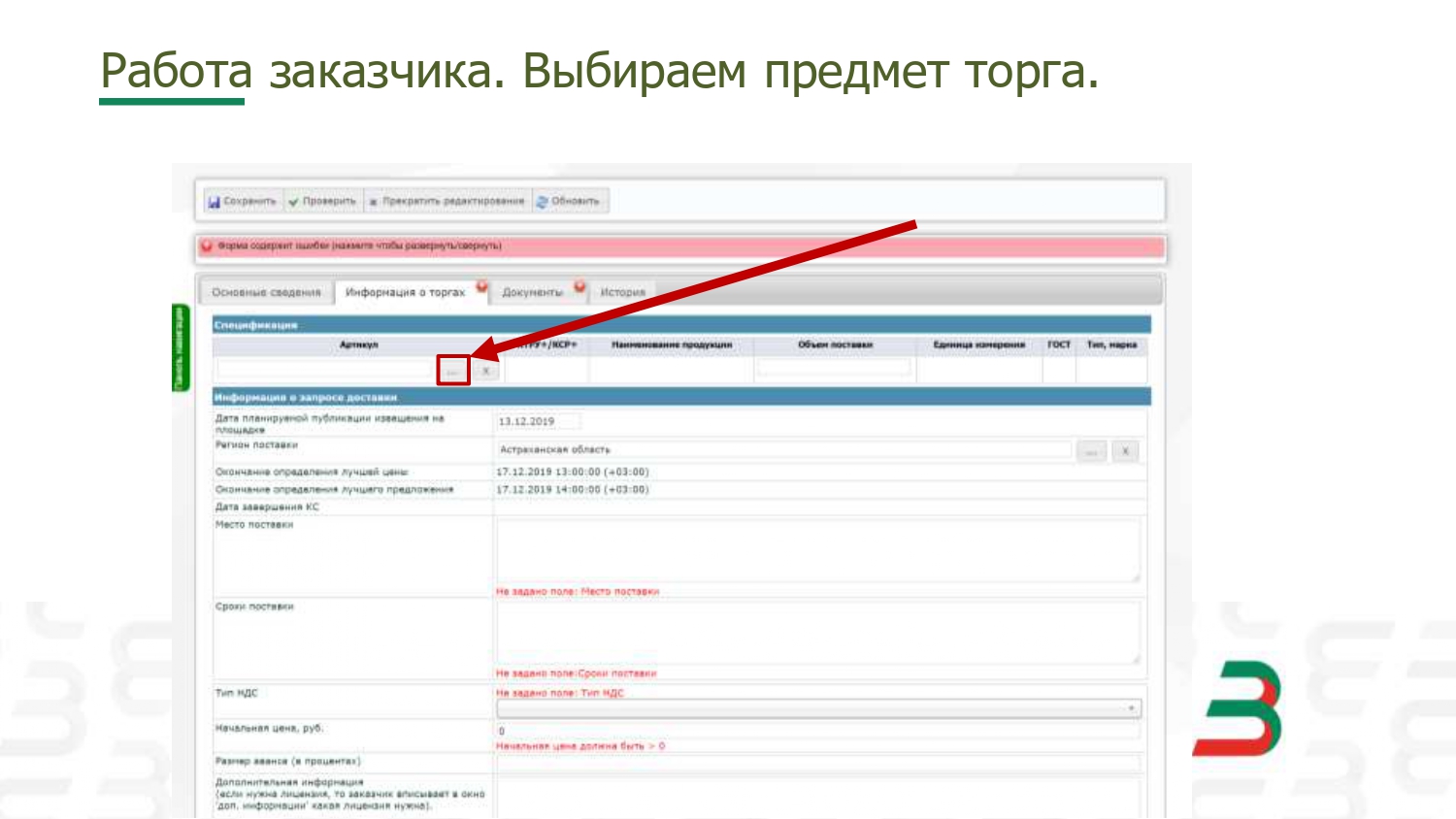The width and height of the screenshot is (1456, 819).
Task: Switch to the История tab
Action: 622,292
